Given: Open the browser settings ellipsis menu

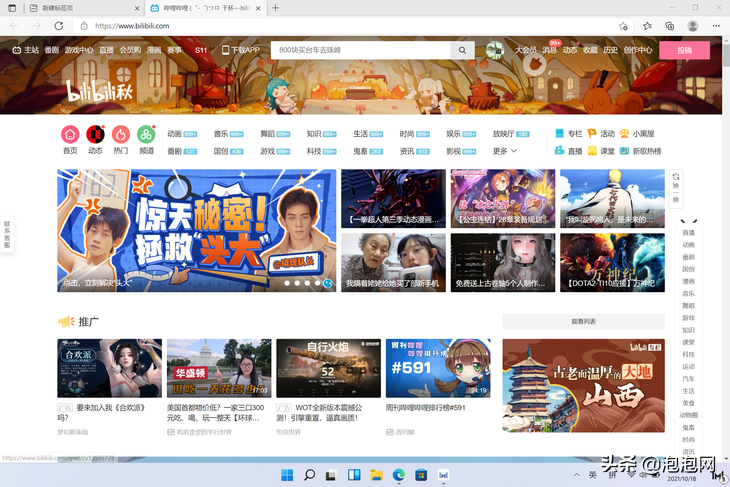Looking at the screenshot, I should click(716, 26).
